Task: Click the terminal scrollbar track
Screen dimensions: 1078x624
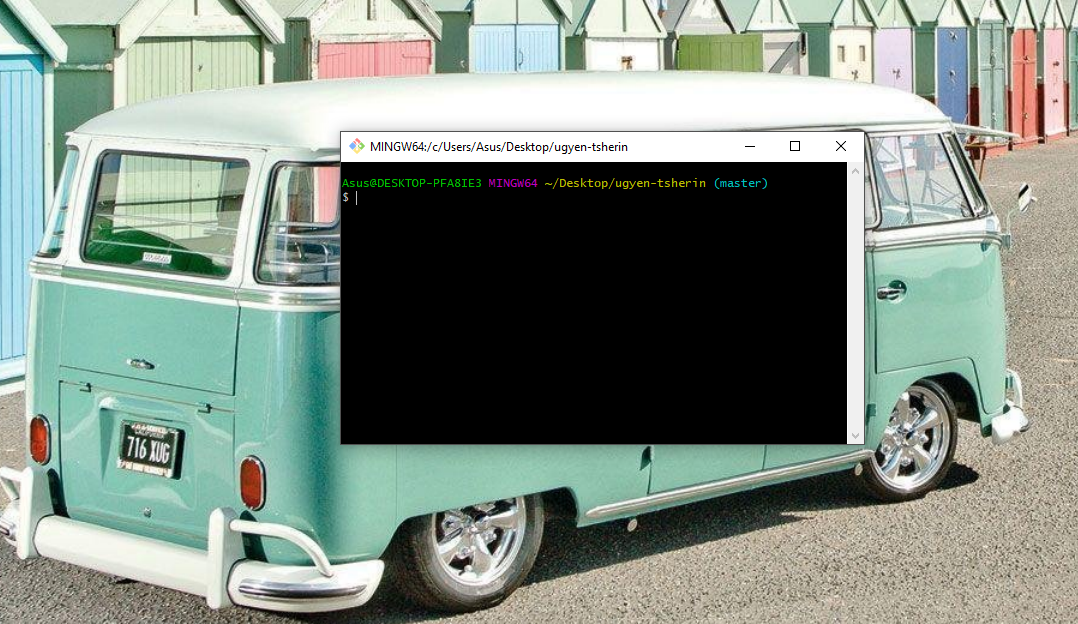Action: point(855,303)
